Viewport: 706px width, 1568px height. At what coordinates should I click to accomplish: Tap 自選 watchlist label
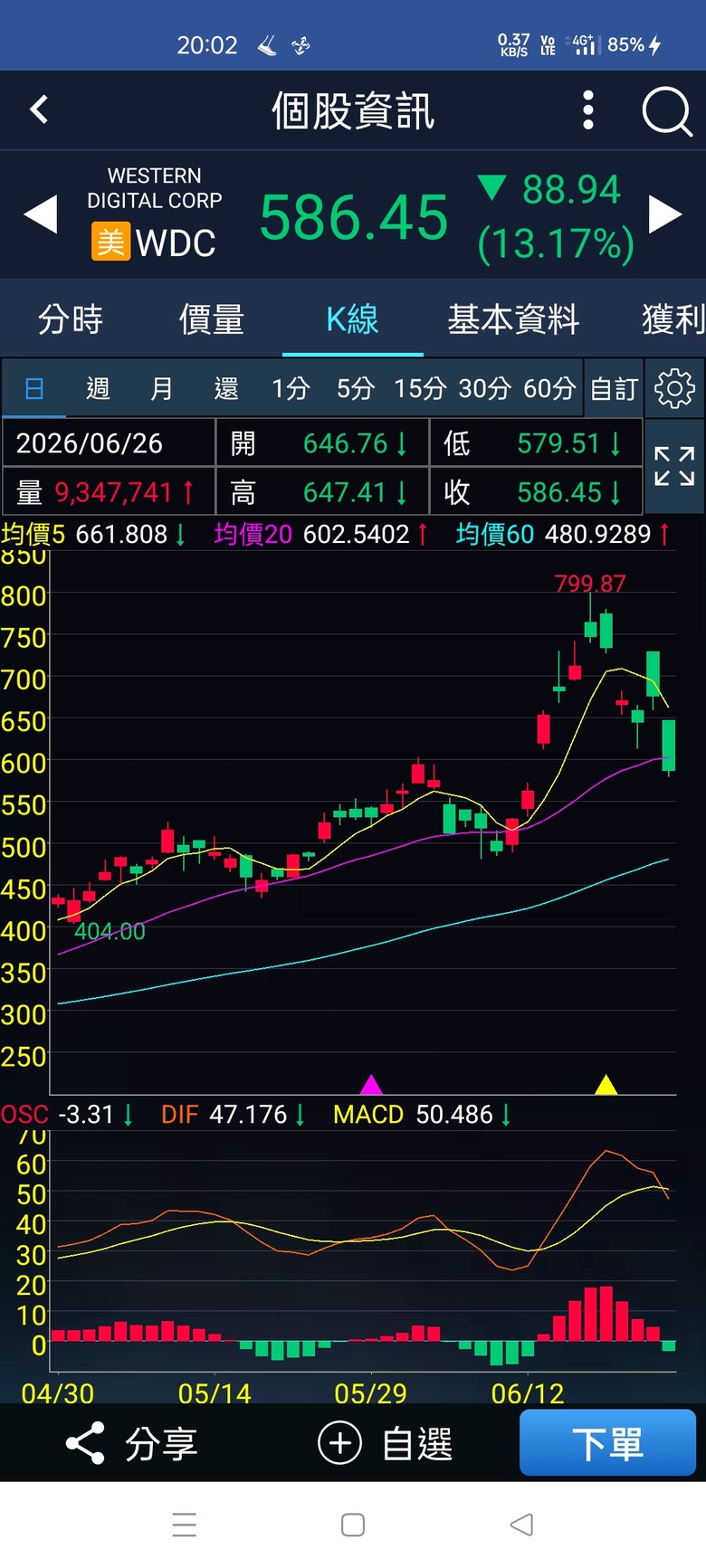417,1444
